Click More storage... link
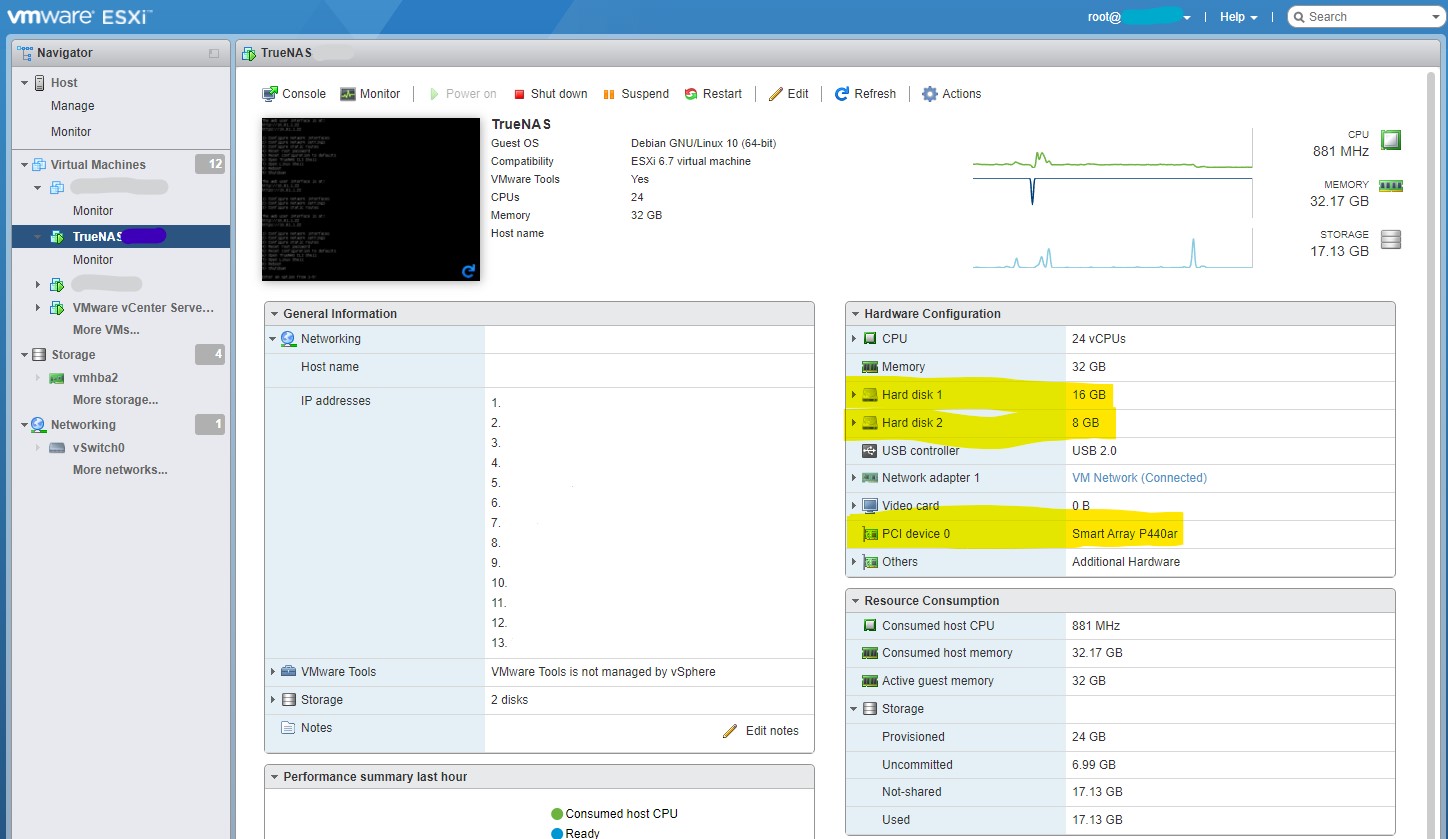 pos(115,400)
